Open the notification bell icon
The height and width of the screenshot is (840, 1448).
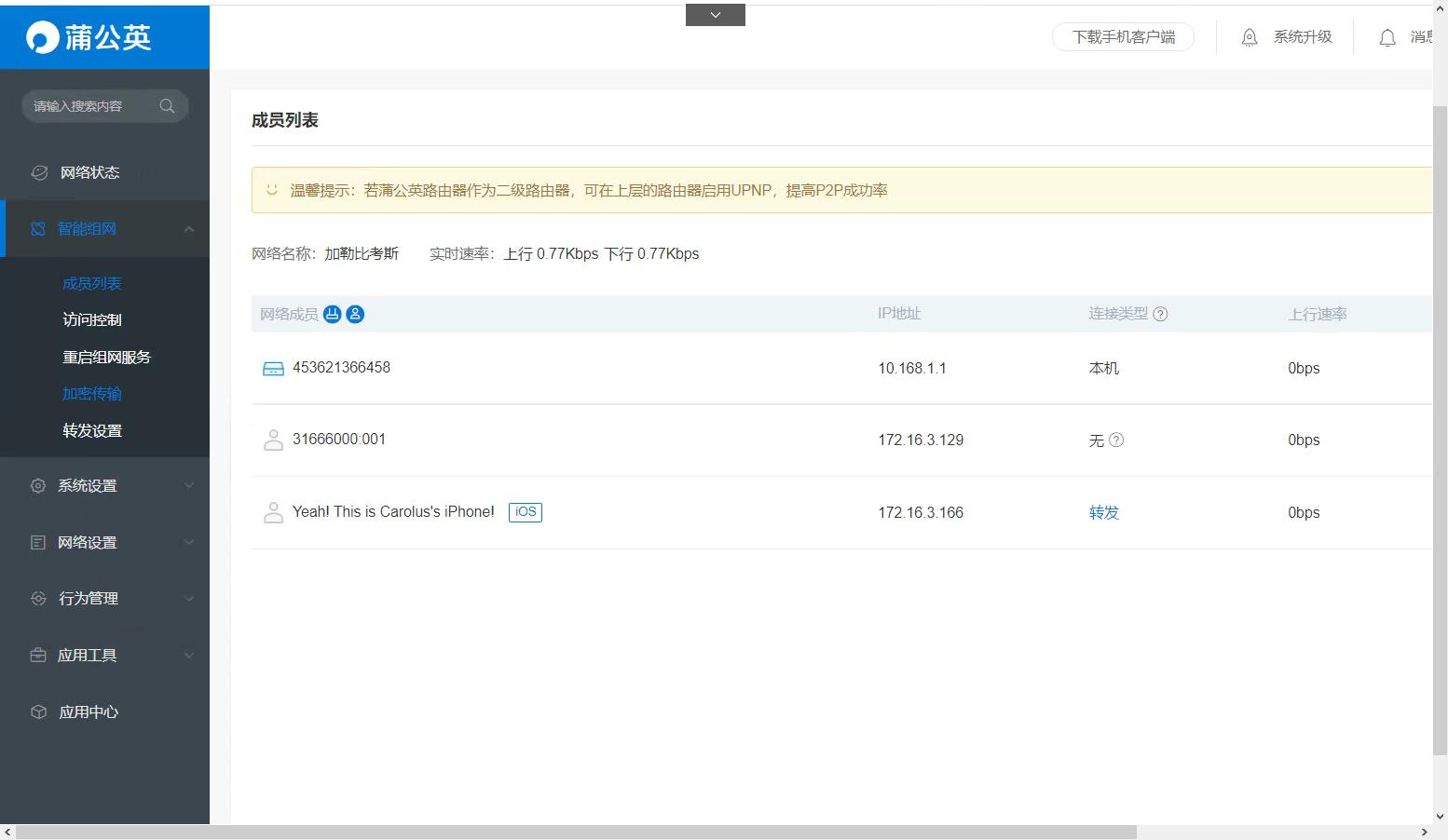tap(1387, 37)
